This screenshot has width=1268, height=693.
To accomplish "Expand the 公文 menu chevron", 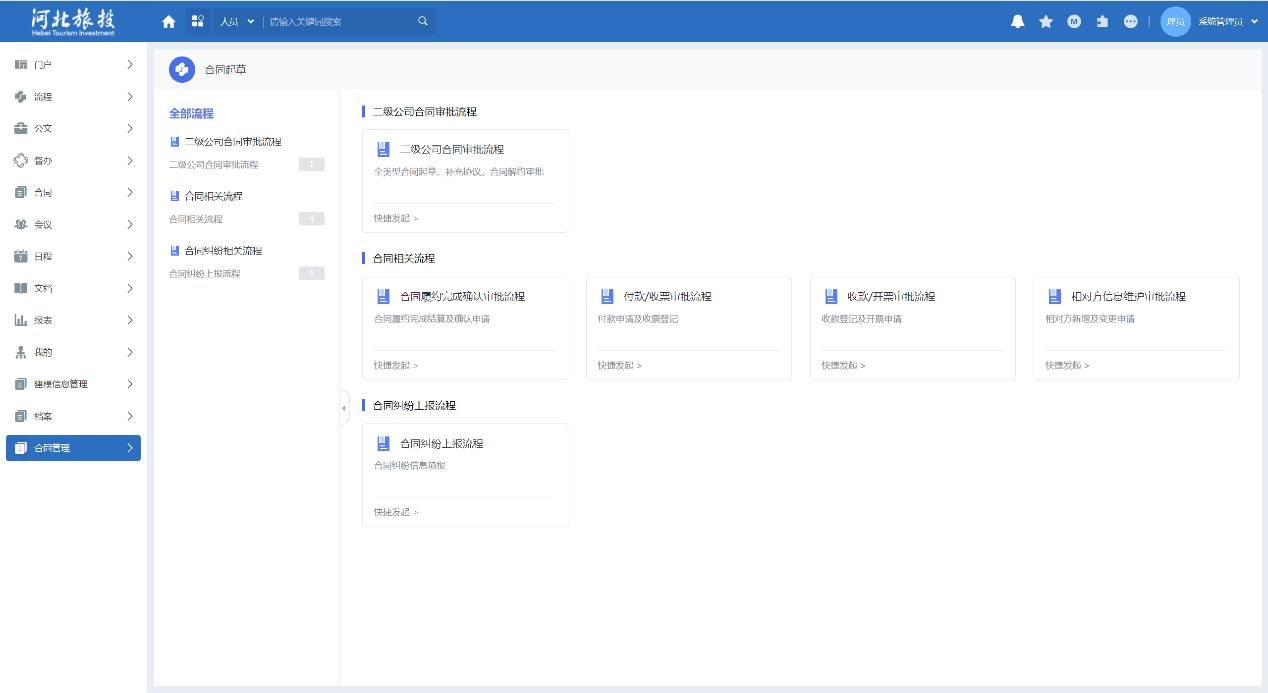I will pyautogui.click(x=130, y=129).
